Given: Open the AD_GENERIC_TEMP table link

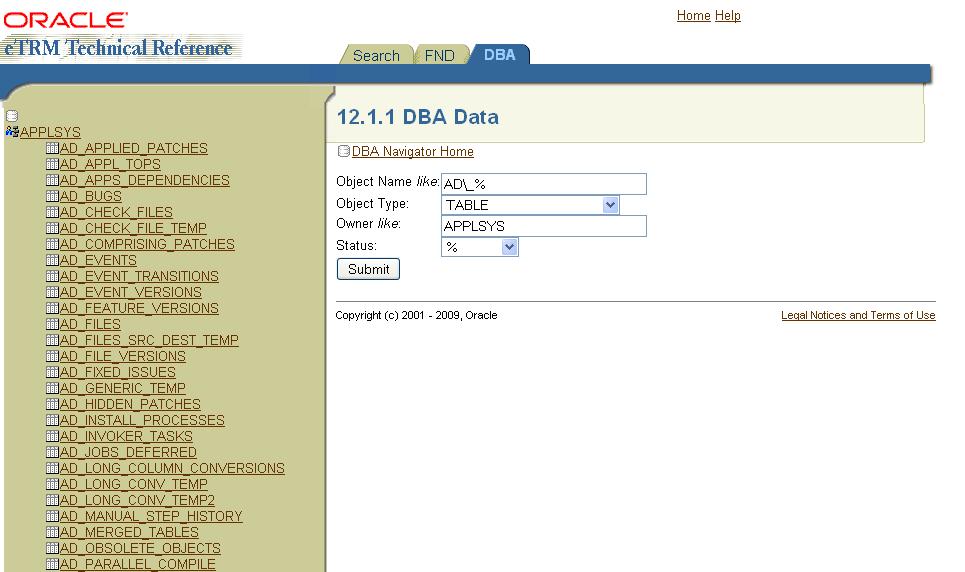Looking at the screenshot, I should [x=122, y=389].
